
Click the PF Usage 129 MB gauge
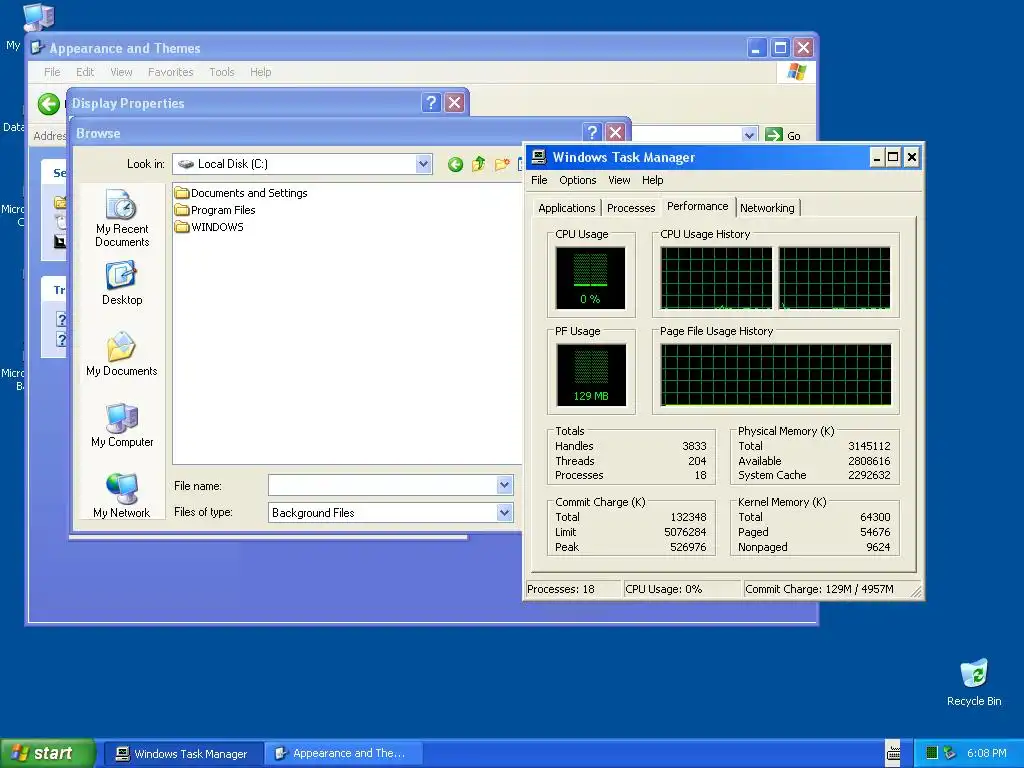tap(591, 375)
